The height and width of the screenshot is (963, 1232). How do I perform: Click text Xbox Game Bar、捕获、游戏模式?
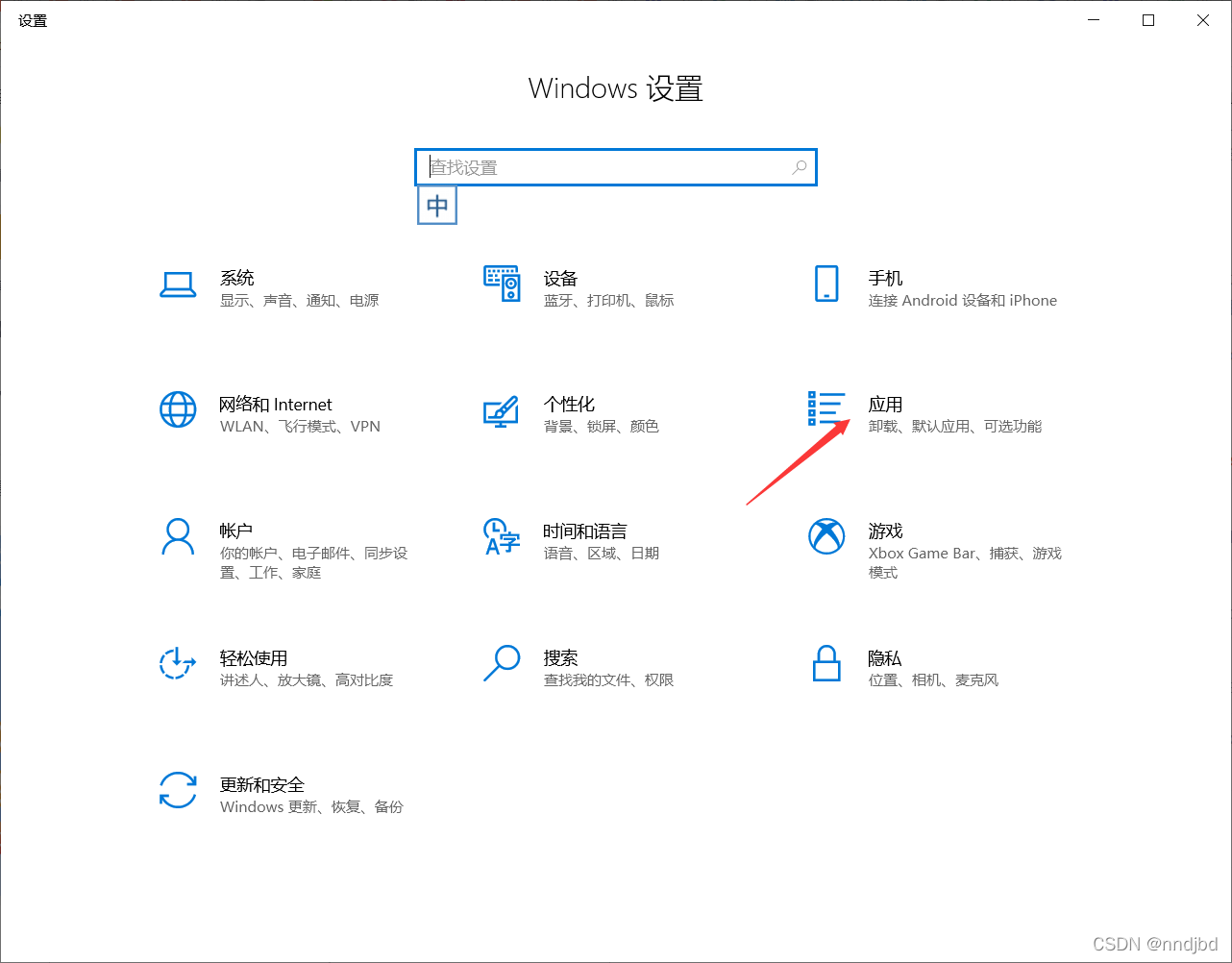pyautogui.click(x=965, y=563)
